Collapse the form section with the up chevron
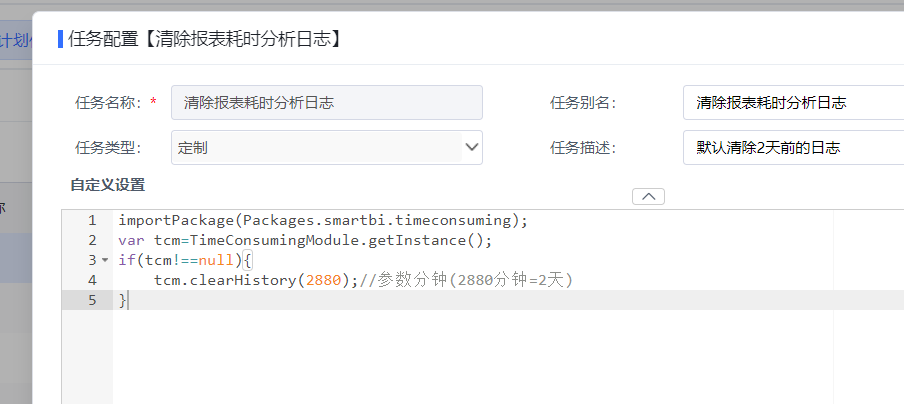This screenshot has height=404, width=904. [648, 197]
